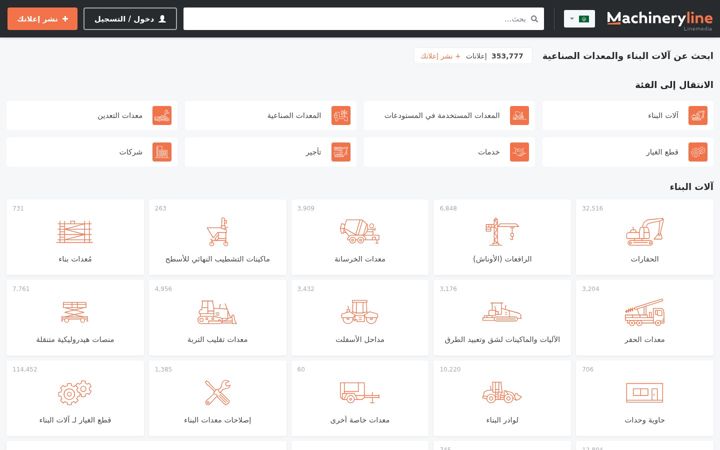Screen dimensions: 720x450
Task: Open the شركات category icon
Action: click(x=162, y=152)
